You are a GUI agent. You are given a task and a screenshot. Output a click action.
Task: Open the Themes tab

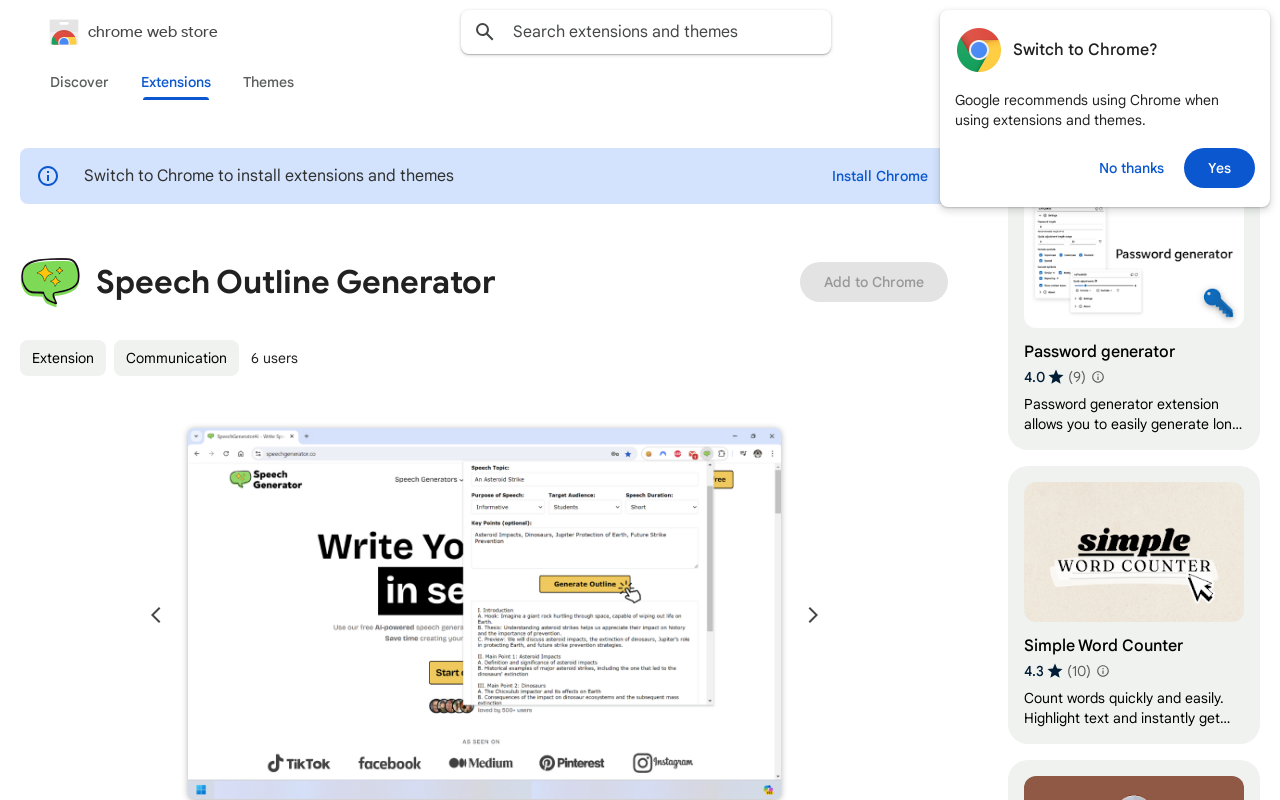pos(268,82)
